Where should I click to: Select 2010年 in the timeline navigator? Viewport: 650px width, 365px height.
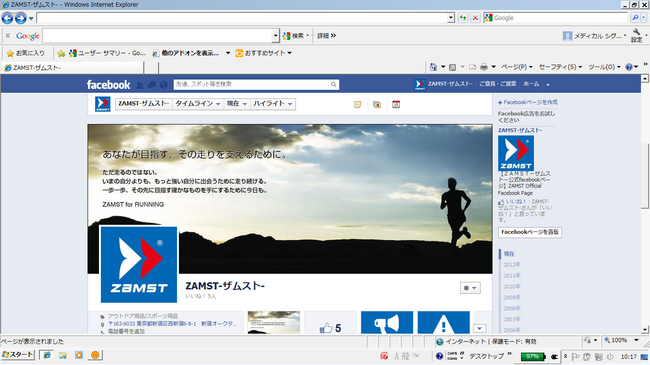pyautogui.click(x=512, y=287)
